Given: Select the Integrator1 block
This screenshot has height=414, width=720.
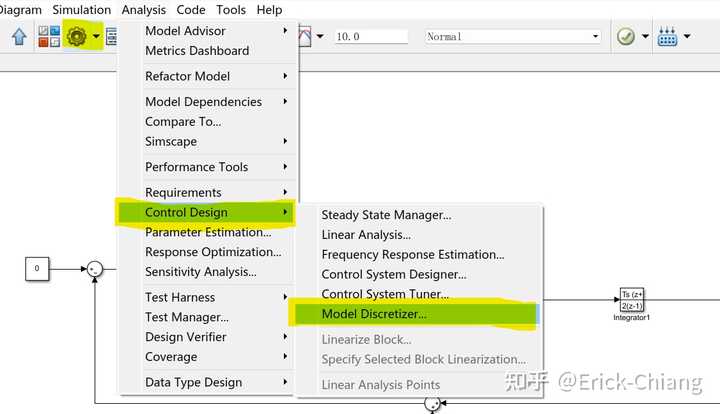Looking at the screenshot, I should (x=631, y=299).
